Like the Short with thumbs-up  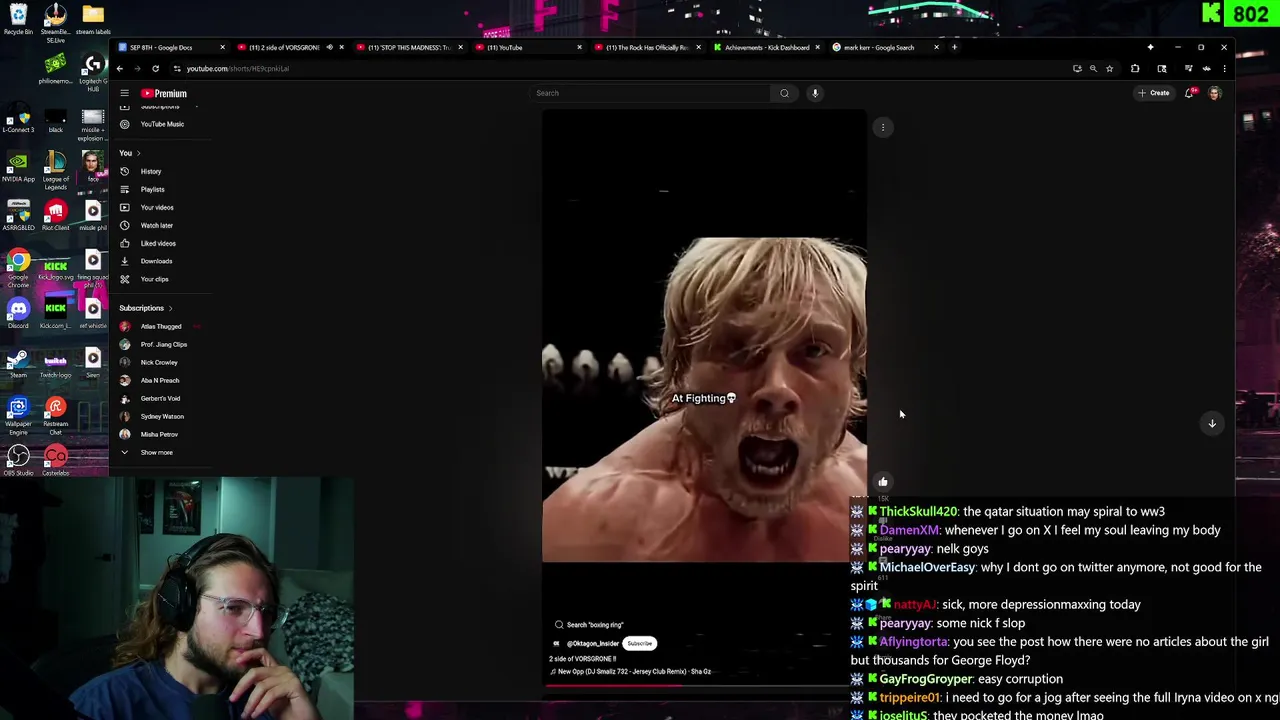[883, 482]
